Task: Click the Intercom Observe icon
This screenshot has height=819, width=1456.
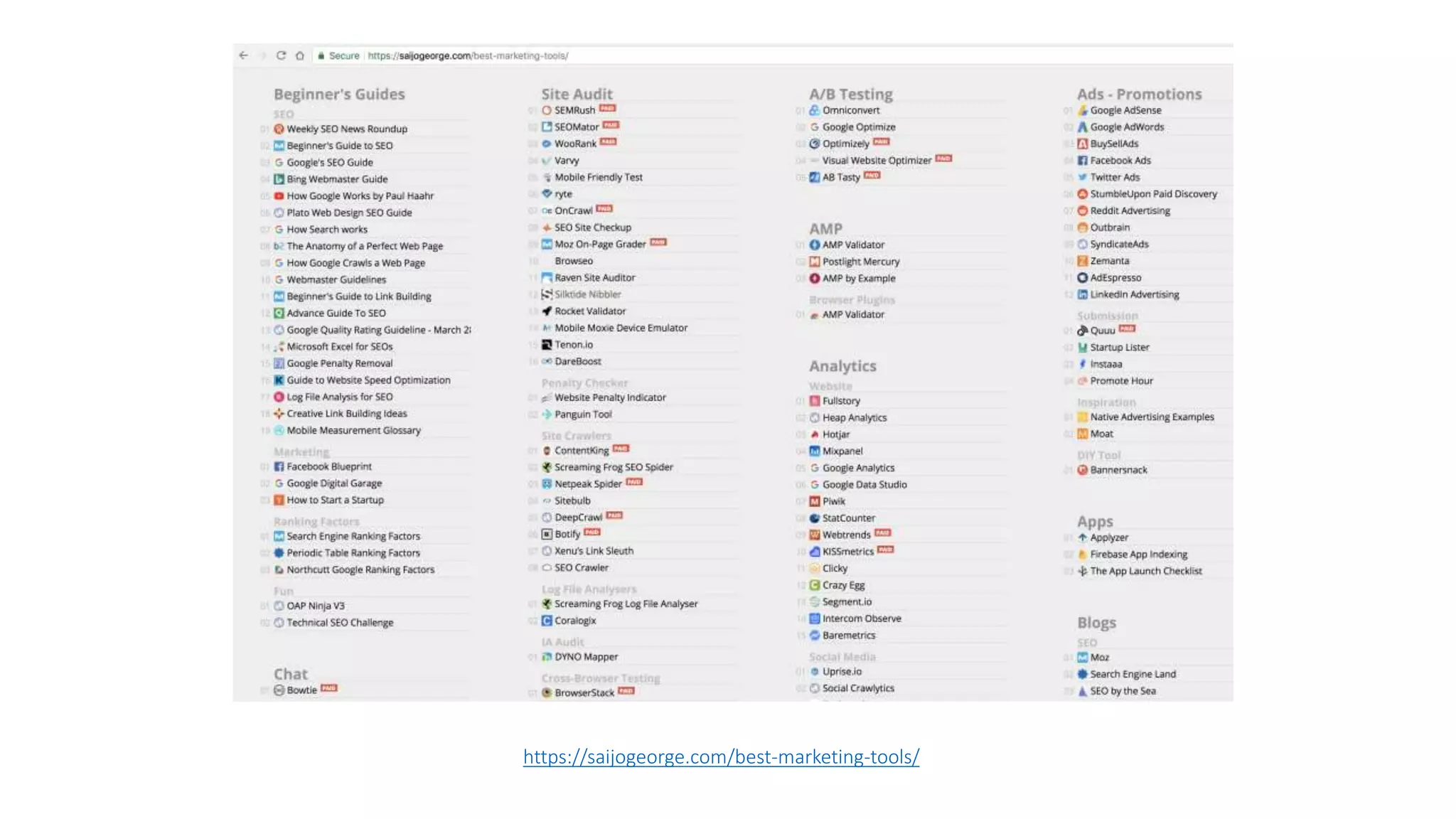Action: [x=815, y=619]
